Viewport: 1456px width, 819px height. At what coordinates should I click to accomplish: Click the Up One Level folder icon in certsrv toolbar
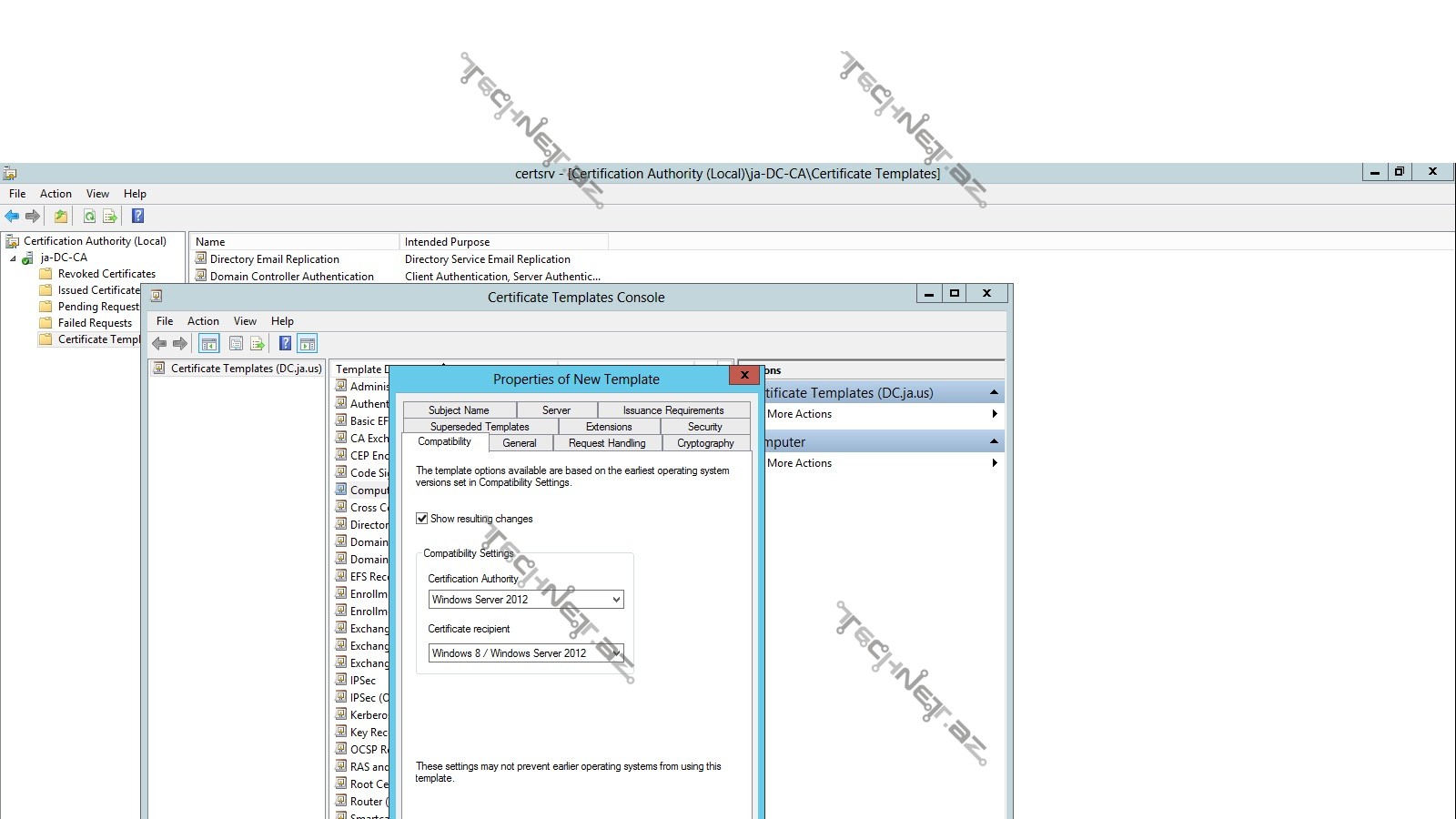click(x=61, y=217)
